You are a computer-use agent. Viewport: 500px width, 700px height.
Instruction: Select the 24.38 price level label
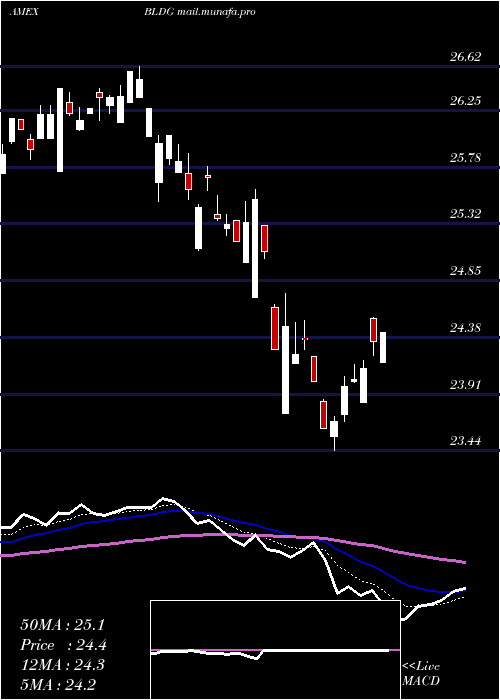click(465, 328)
